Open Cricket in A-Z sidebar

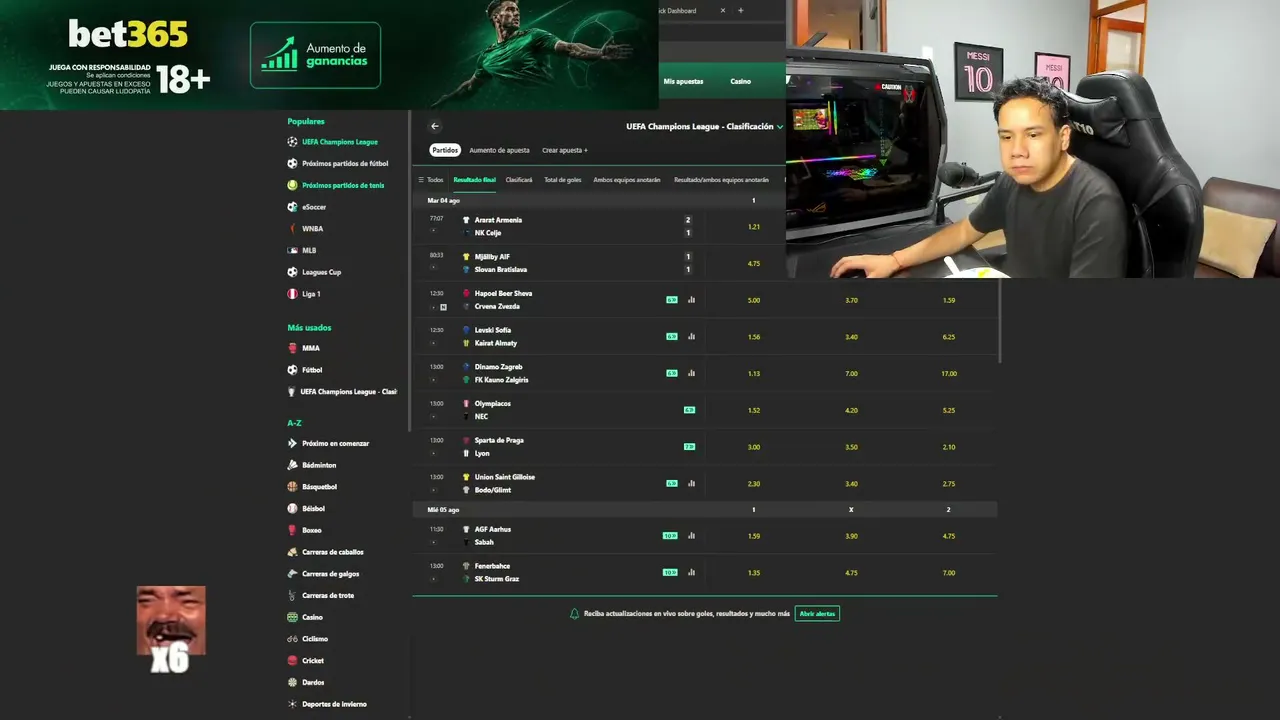[313, 661]
